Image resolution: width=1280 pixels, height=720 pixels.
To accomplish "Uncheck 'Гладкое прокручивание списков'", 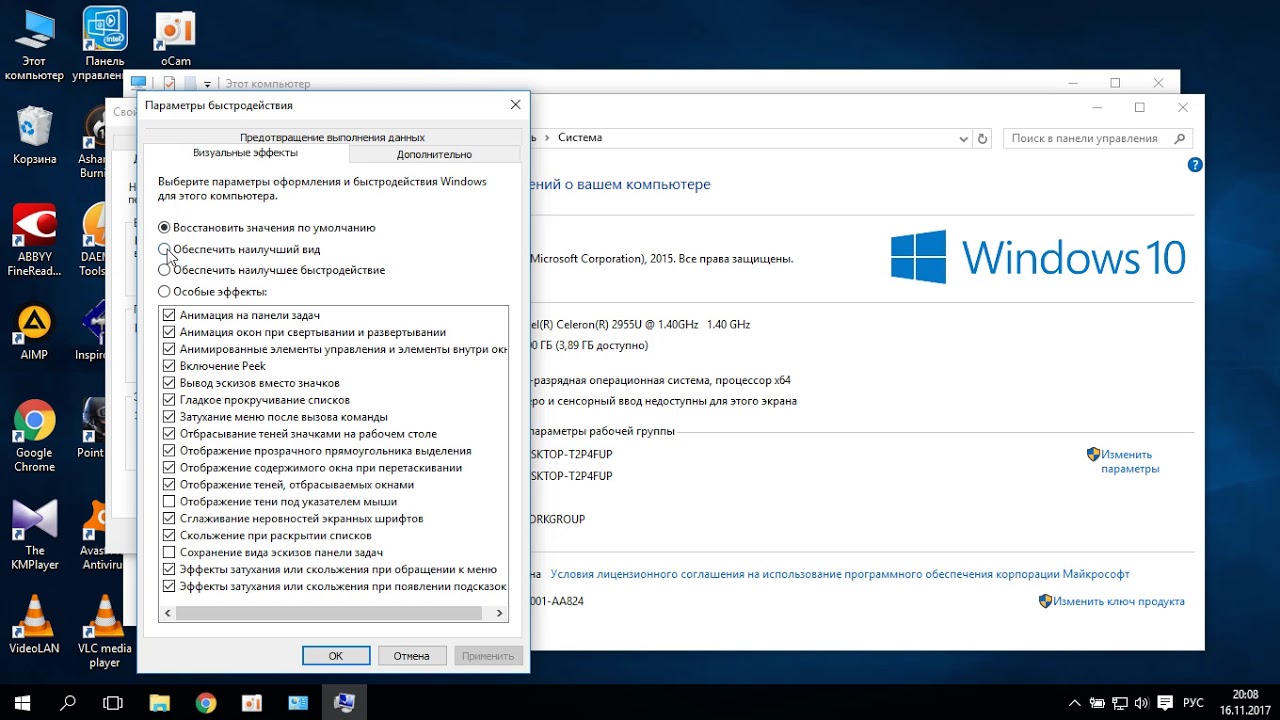I will (x=169, y=400).
